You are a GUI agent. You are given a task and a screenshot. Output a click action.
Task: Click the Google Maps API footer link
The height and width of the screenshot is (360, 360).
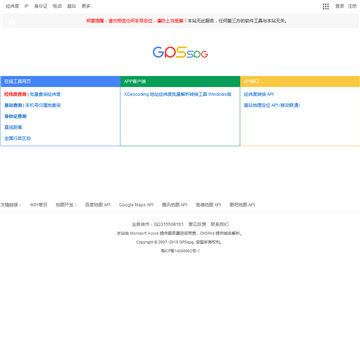(136, 205)
